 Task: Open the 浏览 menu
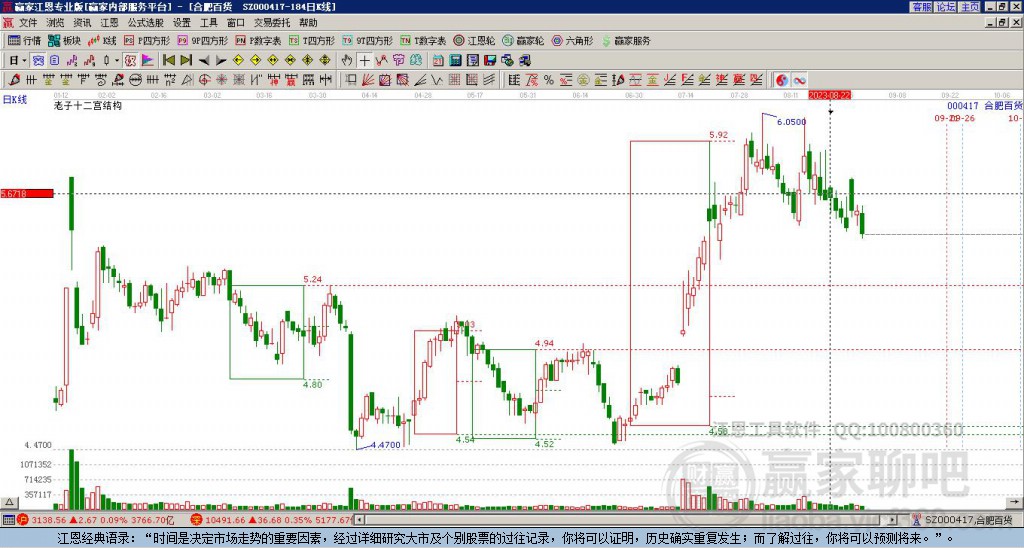point(56,23)
